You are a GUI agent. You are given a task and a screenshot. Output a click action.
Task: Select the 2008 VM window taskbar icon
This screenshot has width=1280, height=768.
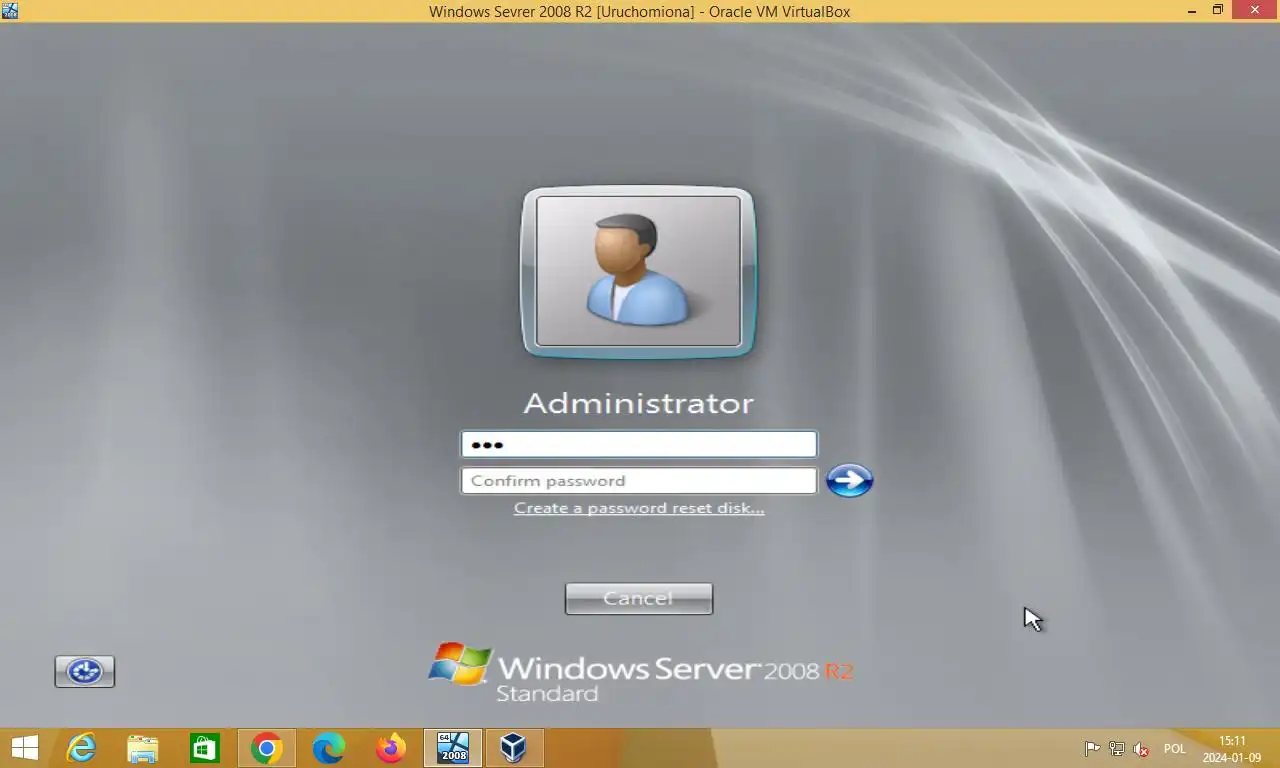pyautogui.click(x=453, y=748)
